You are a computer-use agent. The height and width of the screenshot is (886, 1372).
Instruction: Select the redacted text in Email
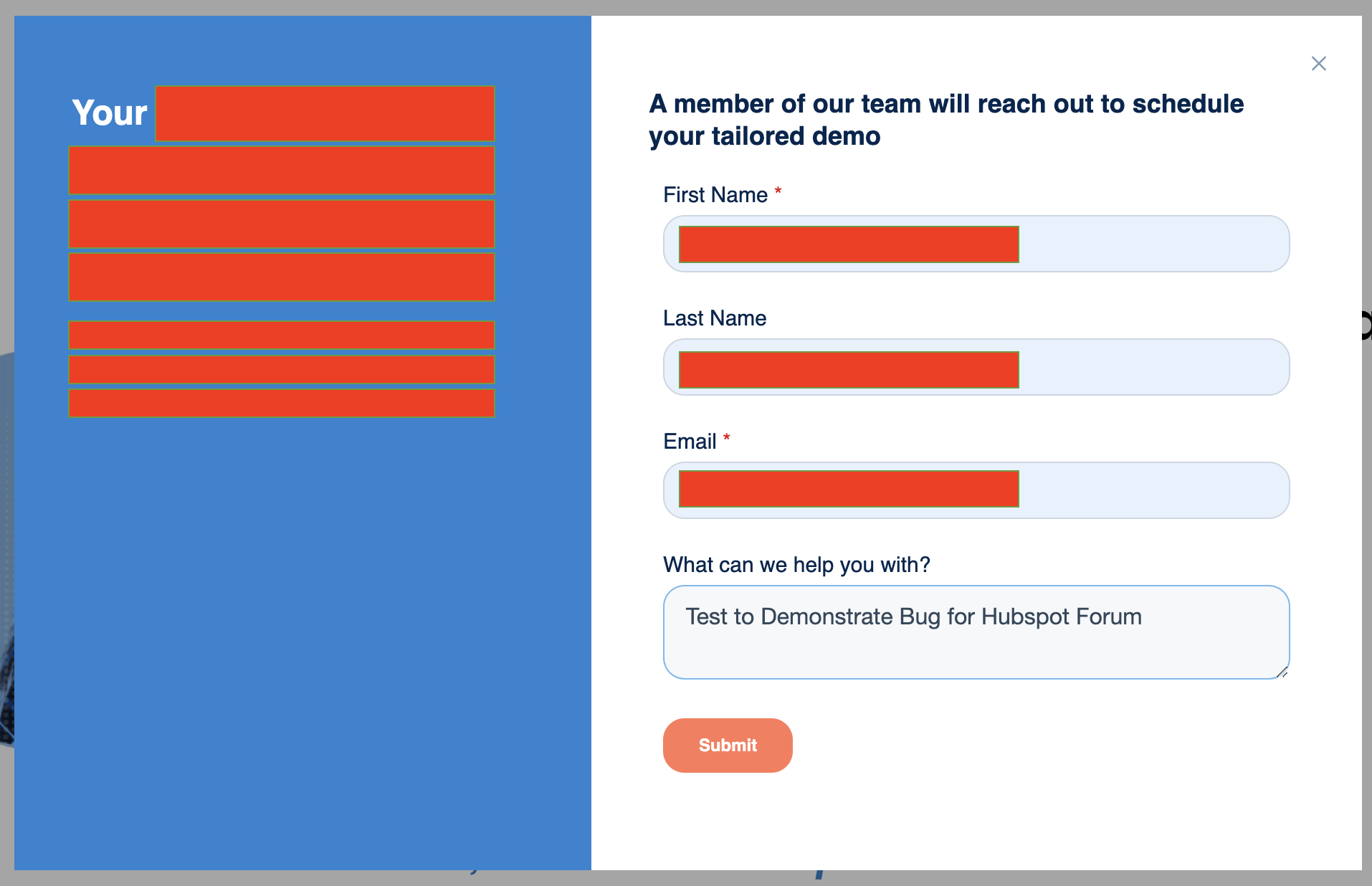(848, 489)
